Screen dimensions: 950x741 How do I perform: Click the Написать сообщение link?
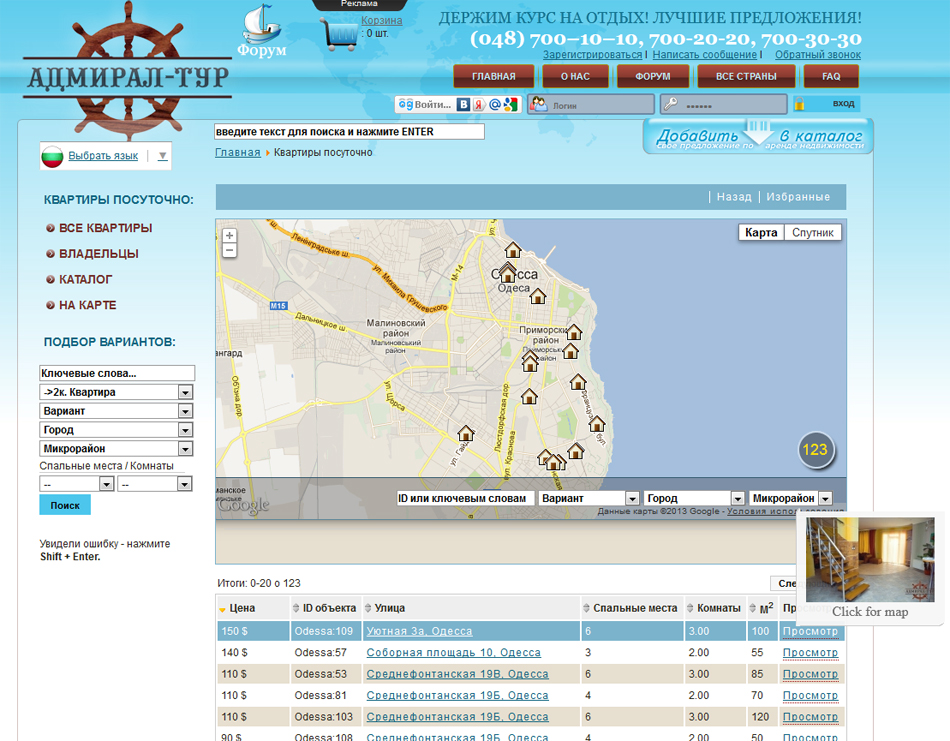(x=705, y=55)
